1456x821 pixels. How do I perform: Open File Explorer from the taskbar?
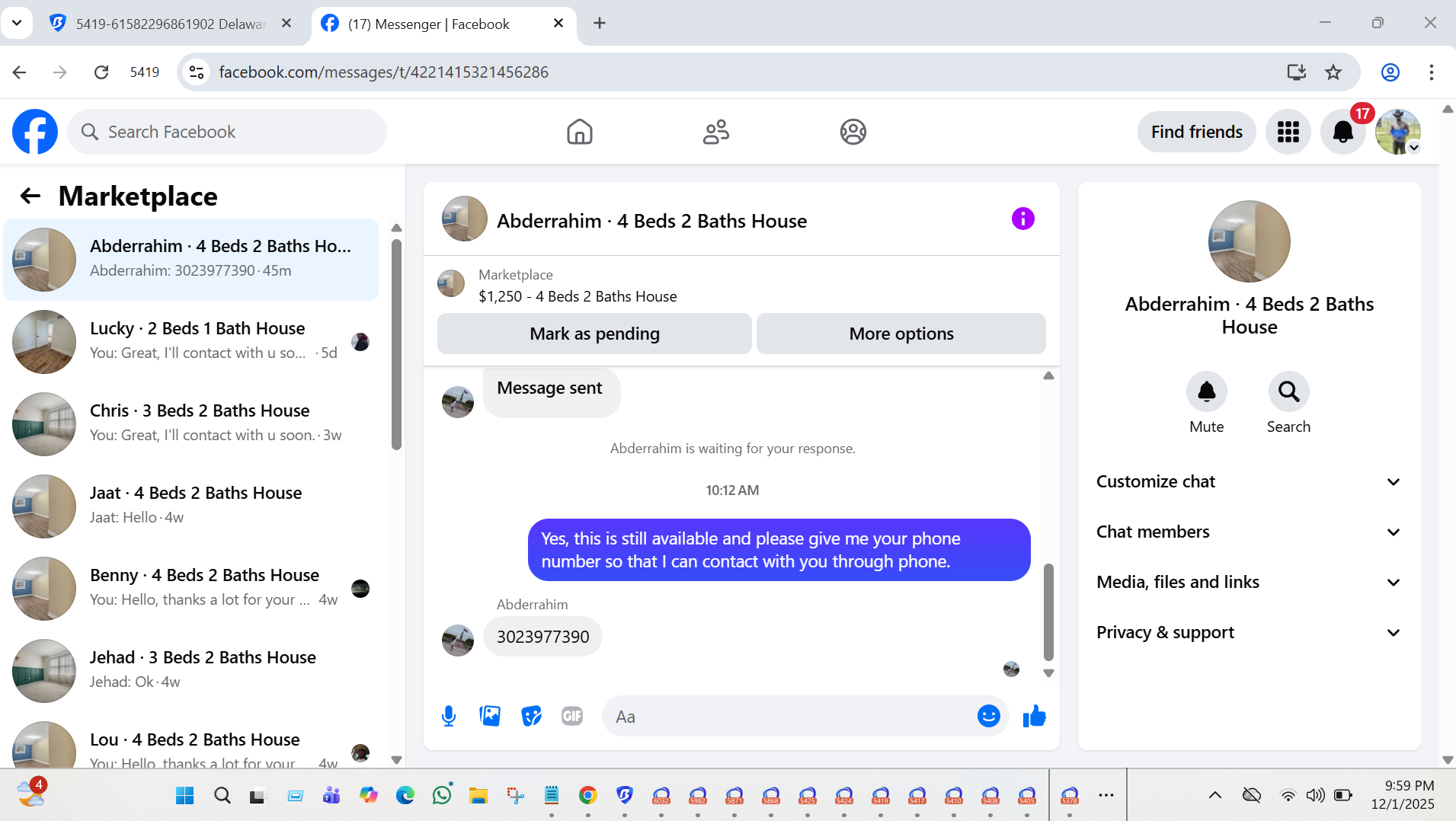point(478,795)
